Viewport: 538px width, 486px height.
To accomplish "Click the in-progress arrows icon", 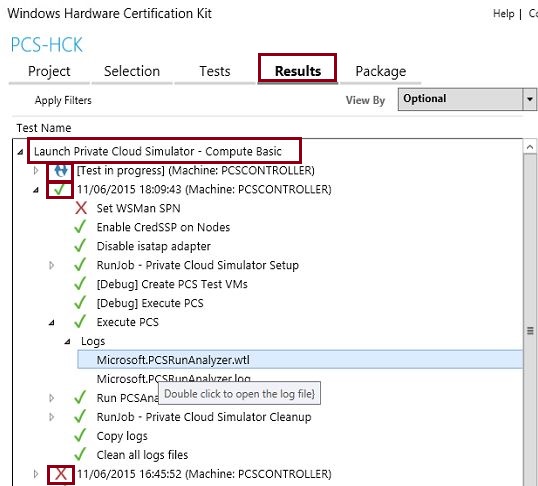I will pos(61,170).
